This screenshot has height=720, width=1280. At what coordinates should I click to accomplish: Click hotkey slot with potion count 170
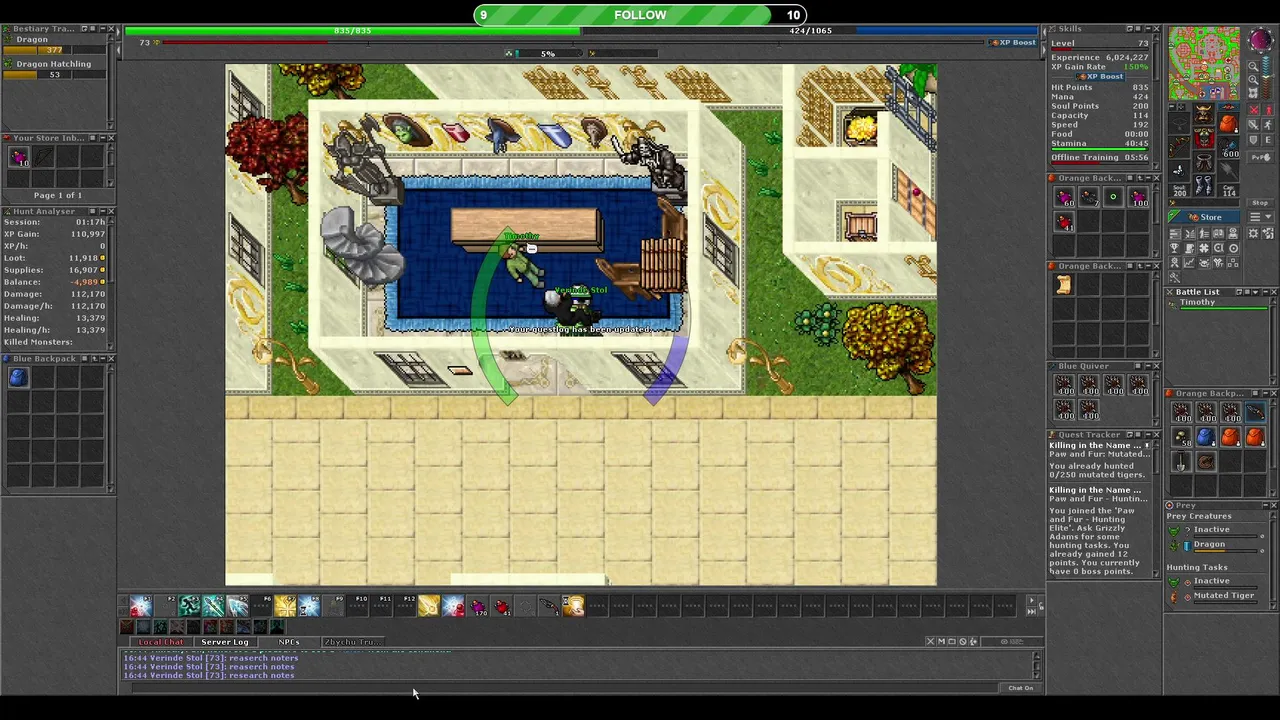(x=478, y=606)
